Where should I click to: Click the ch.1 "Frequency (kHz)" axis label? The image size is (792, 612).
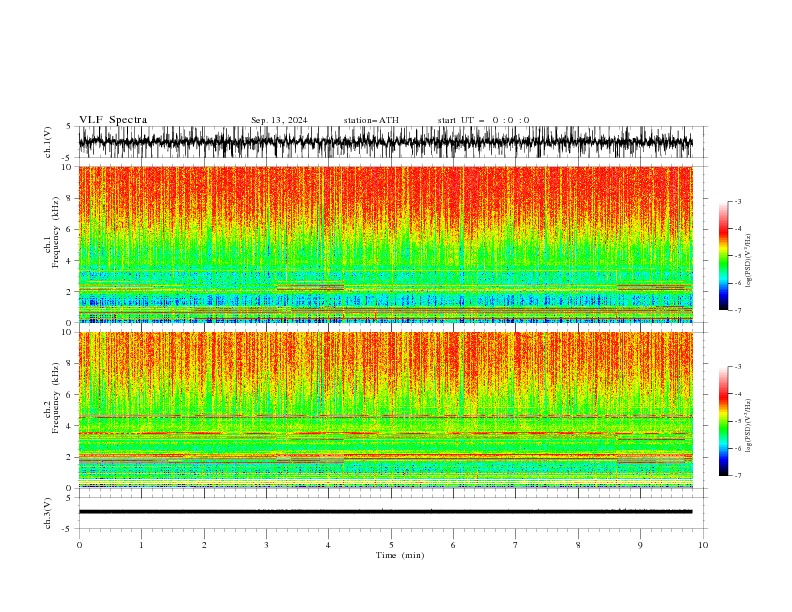pos(56,232)
